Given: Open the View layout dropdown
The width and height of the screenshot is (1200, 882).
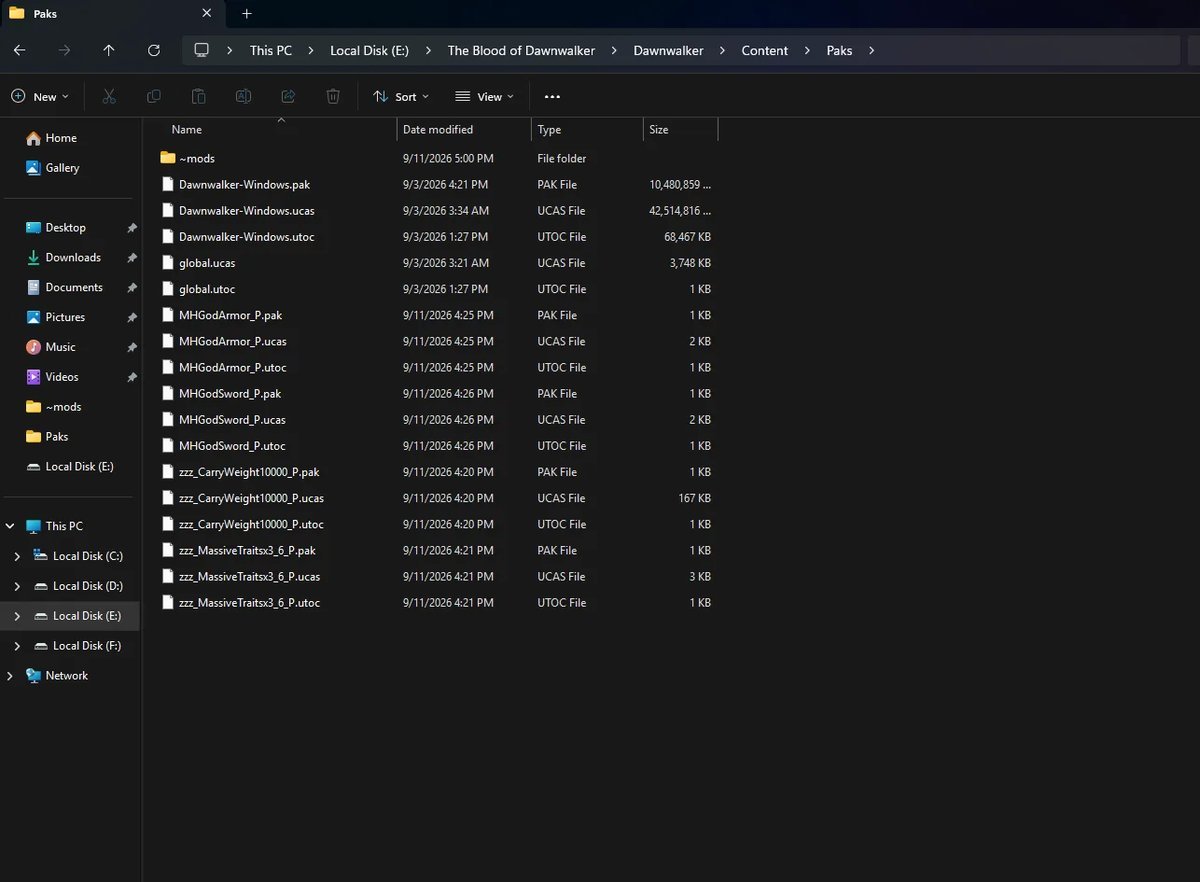Looking at the screenshot, I should pos(484,97).
